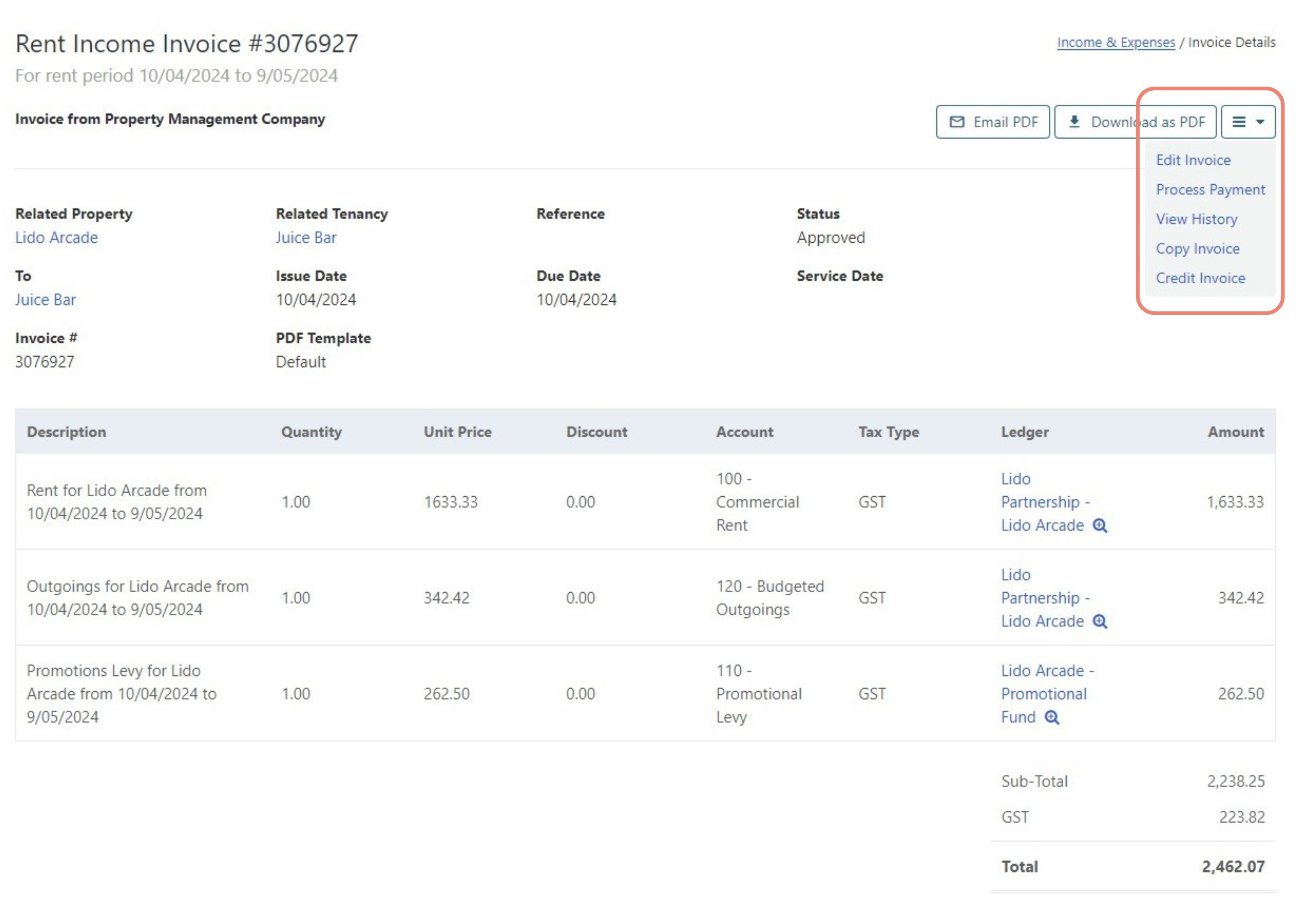This screenshot has width=1316, height=907.
Task: Open Lido Arcade - Promotional Fund ledger link
Action: (1047, 694)
